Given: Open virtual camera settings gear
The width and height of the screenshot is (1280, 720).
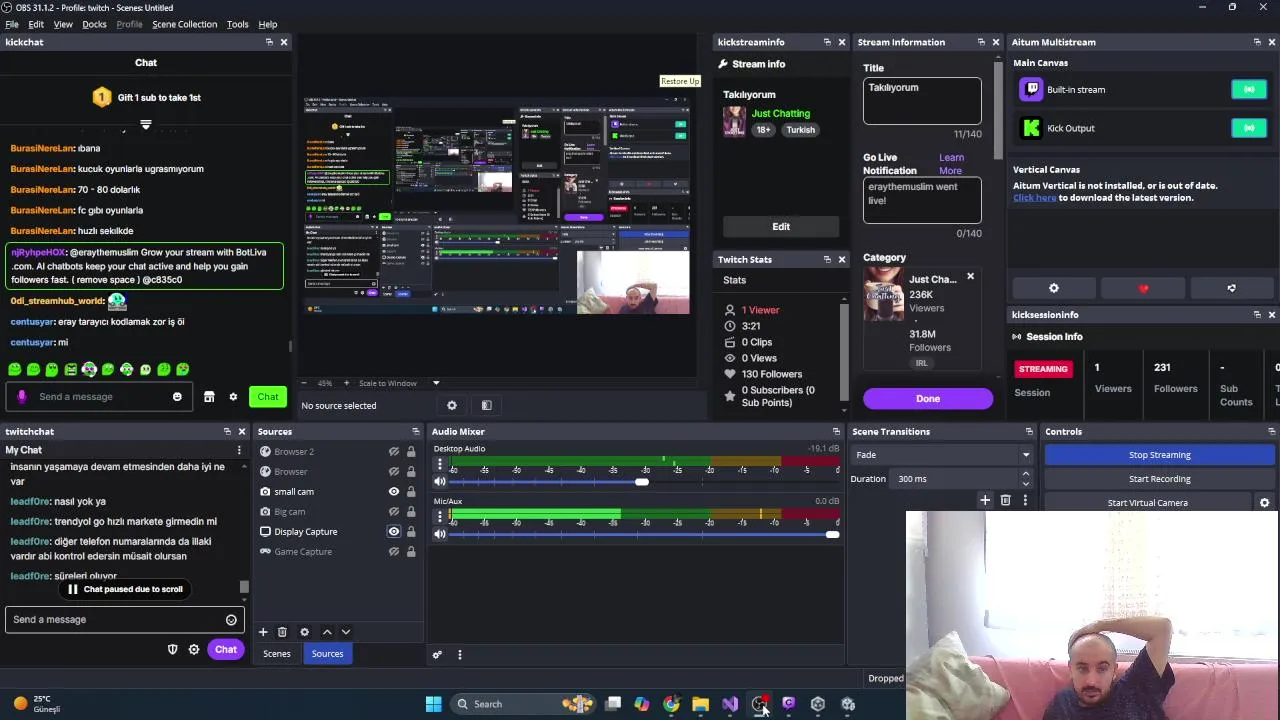Looking at the screenshot, I should [1264, 503].
